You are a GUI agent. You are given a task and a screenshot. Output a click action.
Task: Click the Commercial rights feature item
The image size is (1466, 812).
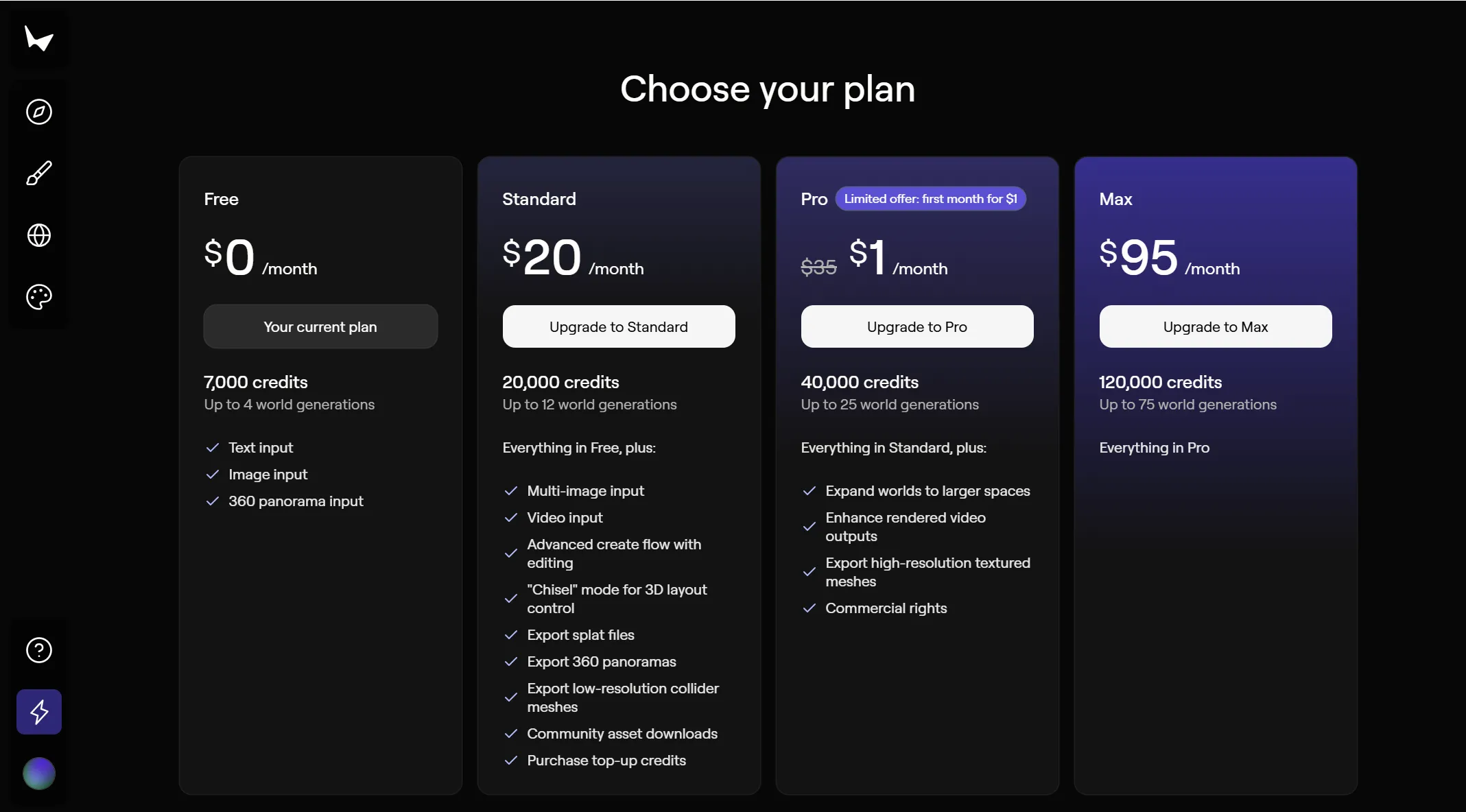[886, 608]
